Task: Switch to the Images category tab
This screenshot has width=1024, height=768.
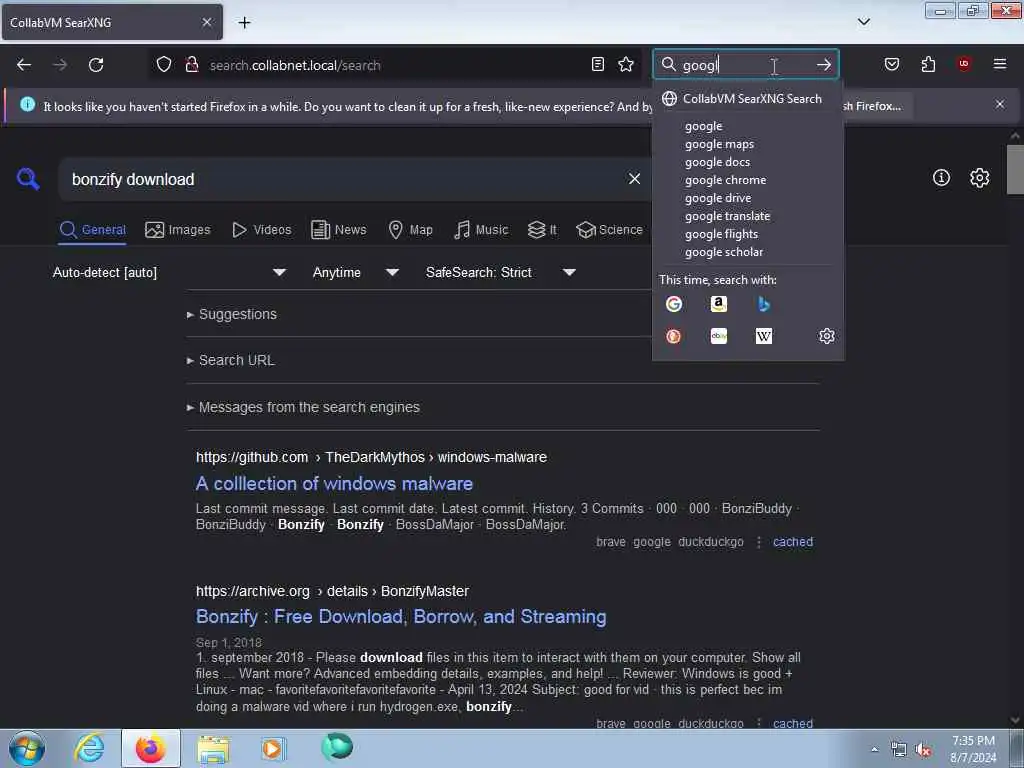Action: [178, 230]
